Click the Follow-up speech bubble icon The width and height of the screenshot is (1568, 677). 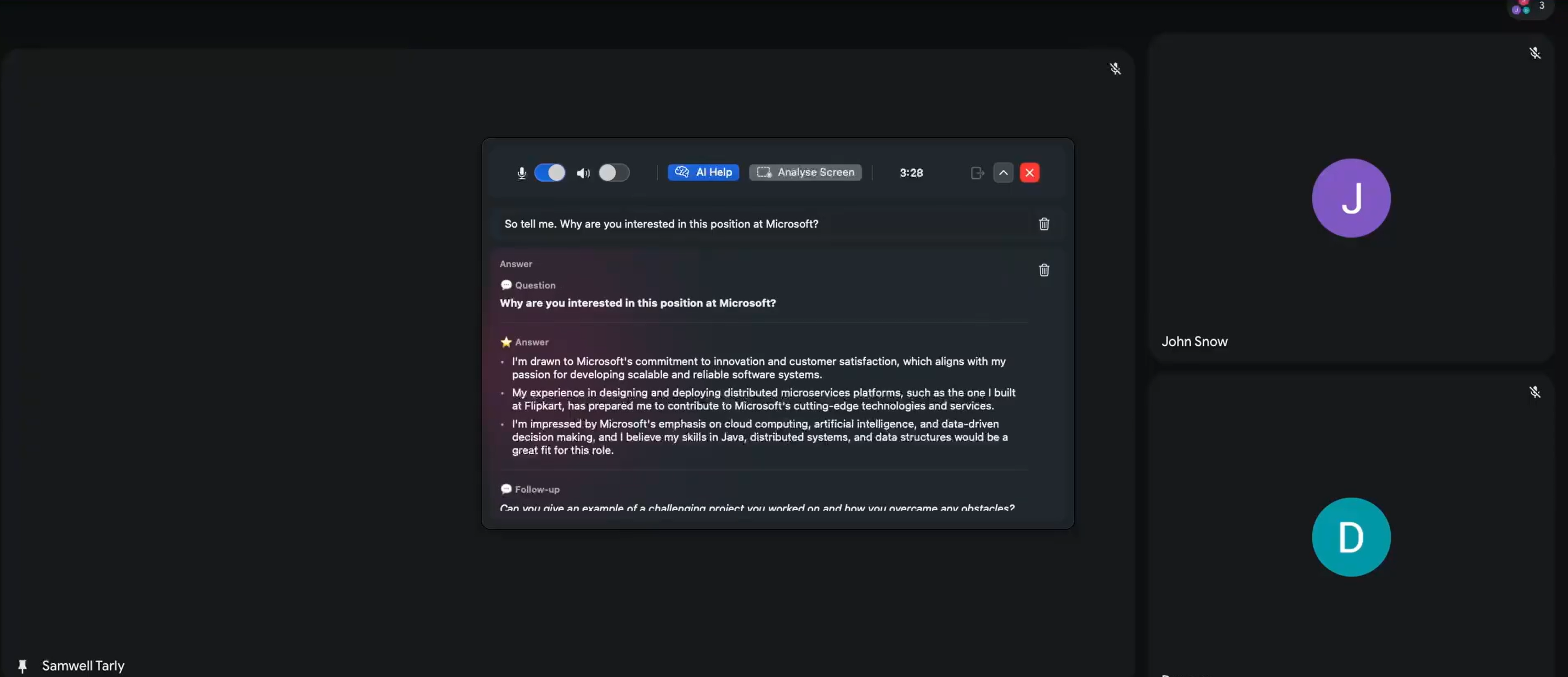point(506,489)
